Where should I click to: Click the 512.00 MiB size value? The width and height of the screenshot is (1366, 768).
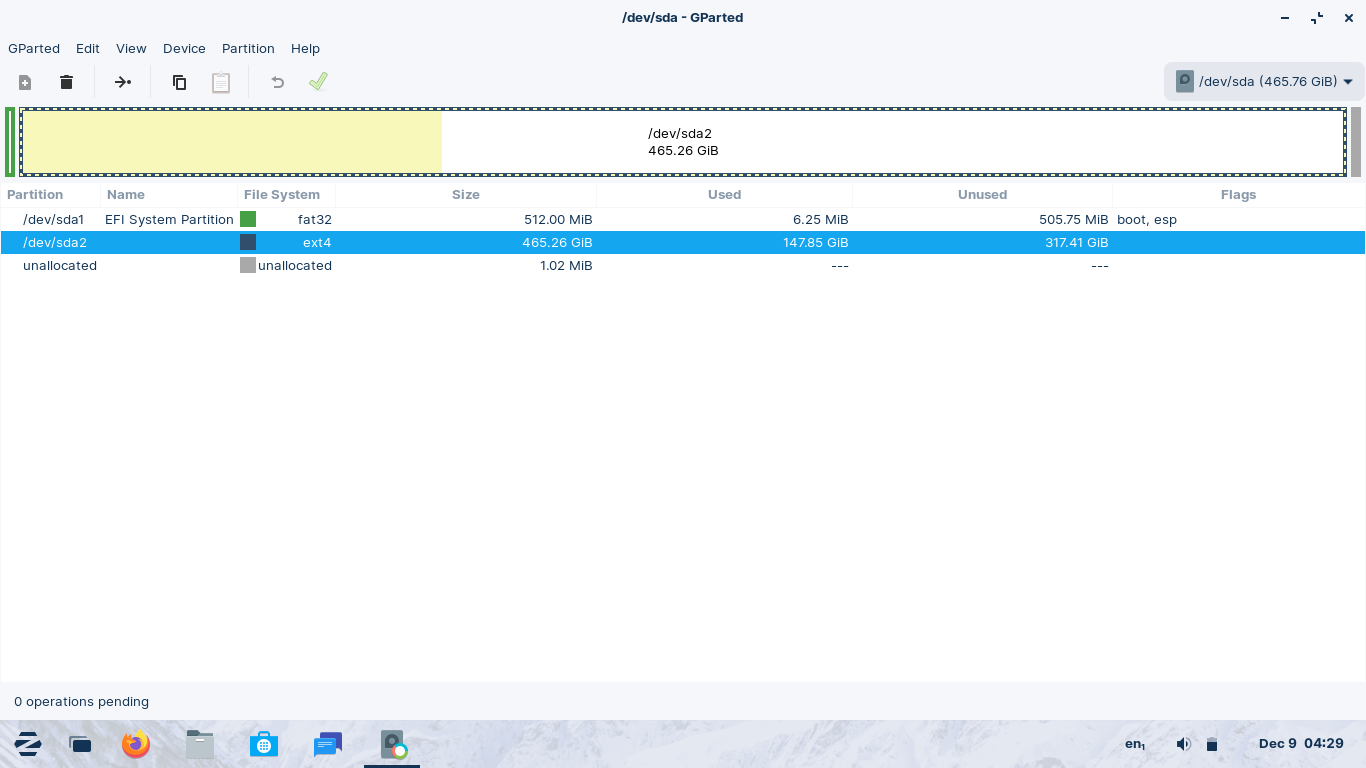click(558, 219)
